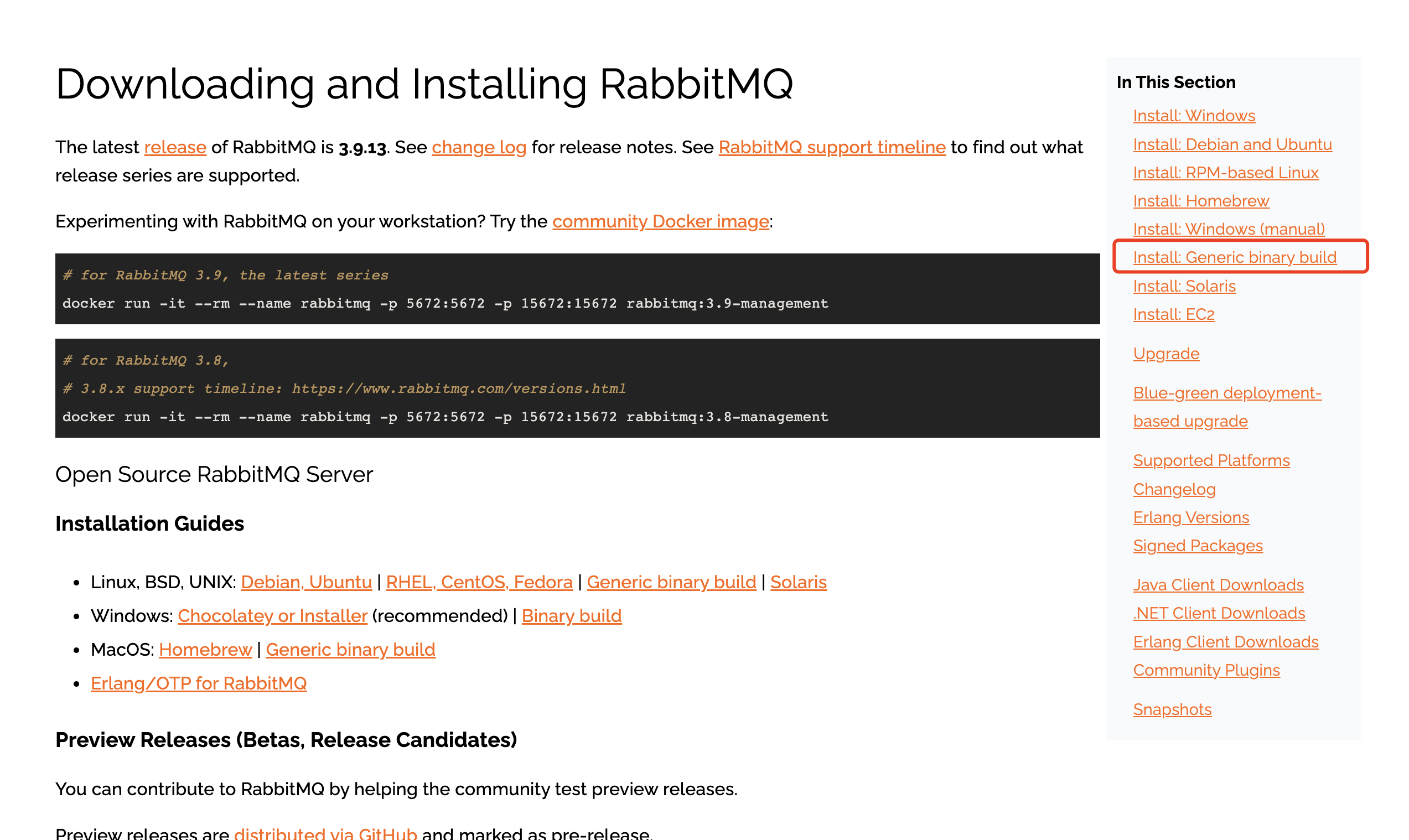The width and height of the screenshot is (1409, 840).
Task: Open the Install: EC2 guide
Action: point(1174,314)
